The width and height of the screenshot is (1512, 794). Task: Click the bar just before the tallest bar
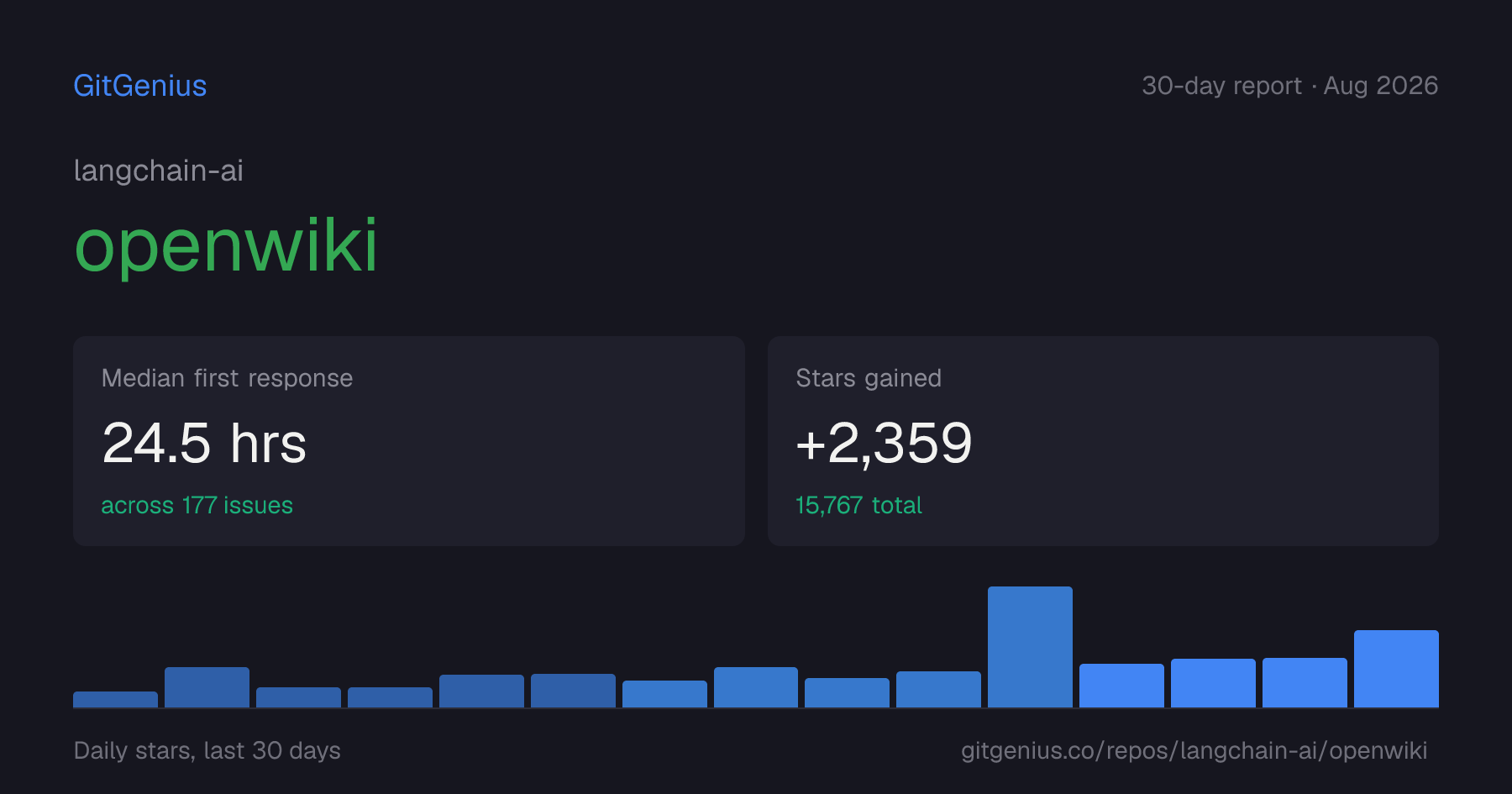(938, 689)
